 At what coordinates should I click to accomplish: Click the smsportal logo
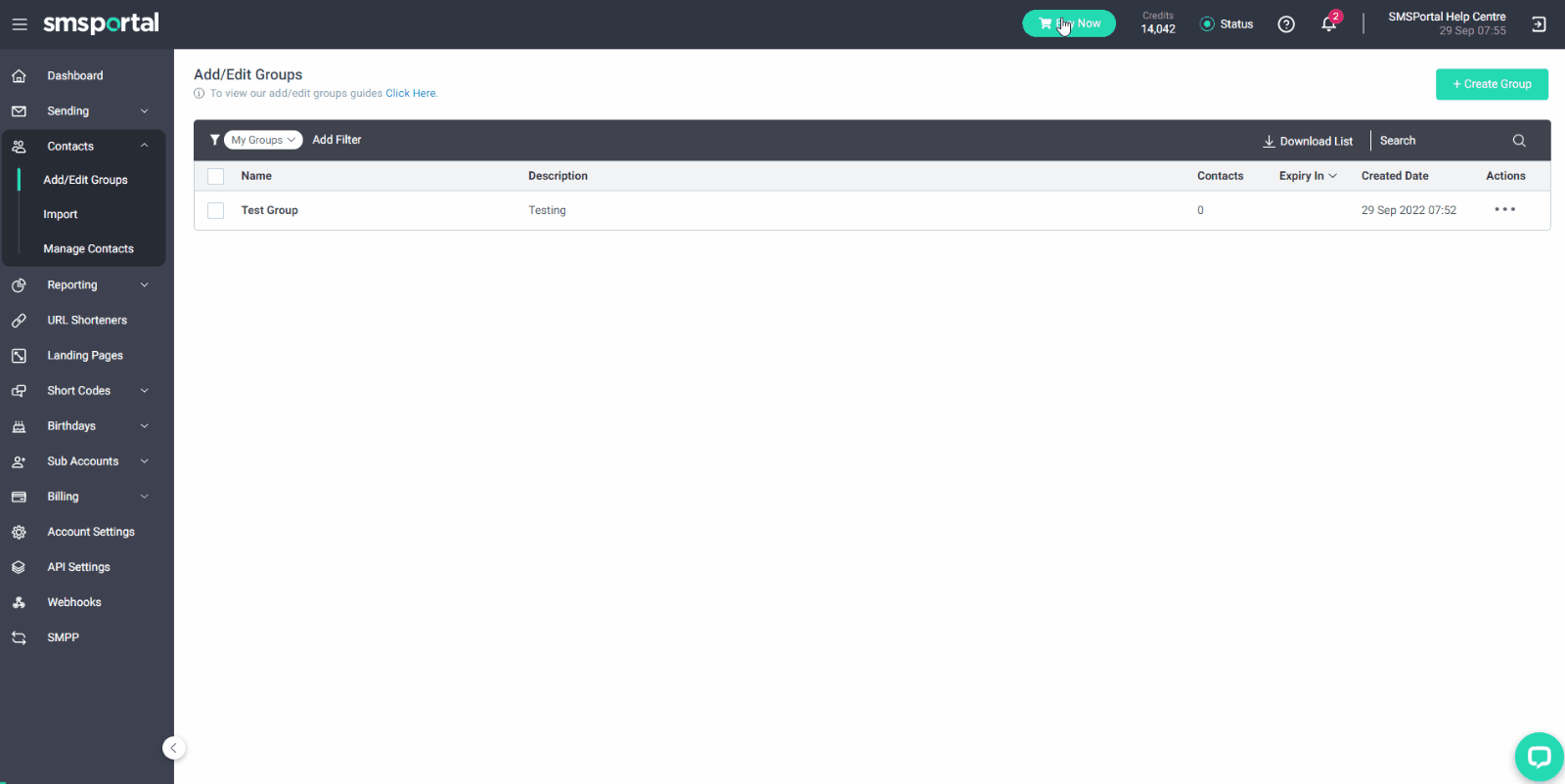pos(101,23)
